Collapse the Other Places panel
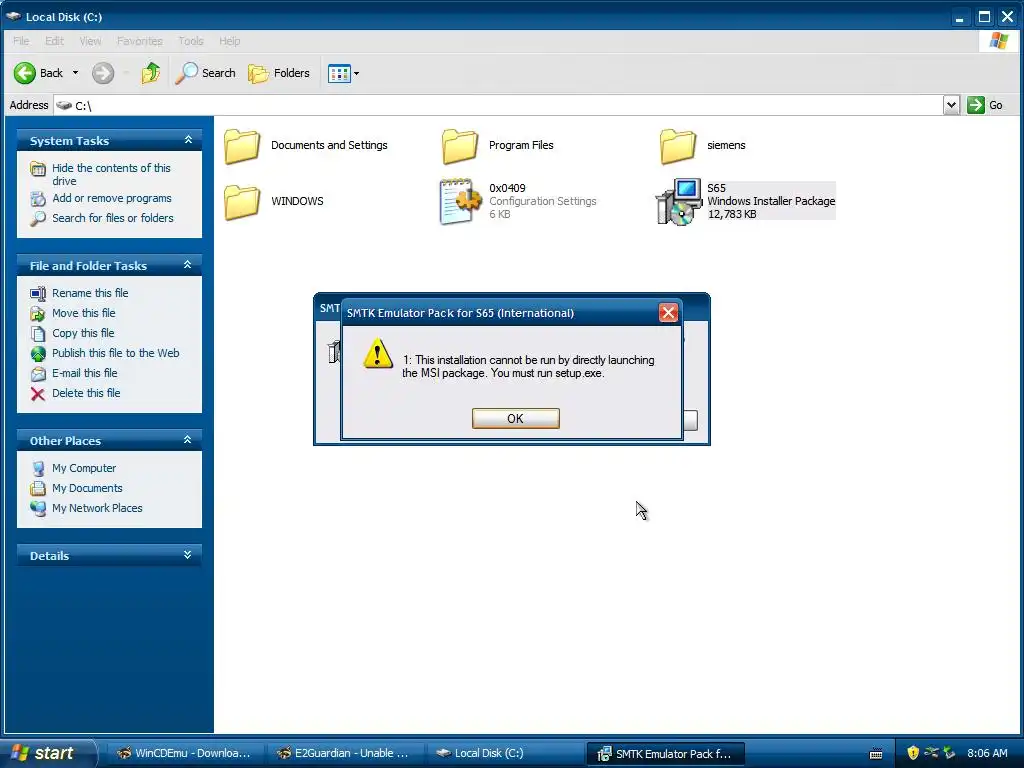This screenshot has height=768, width=1024. [x=188, y=440]
